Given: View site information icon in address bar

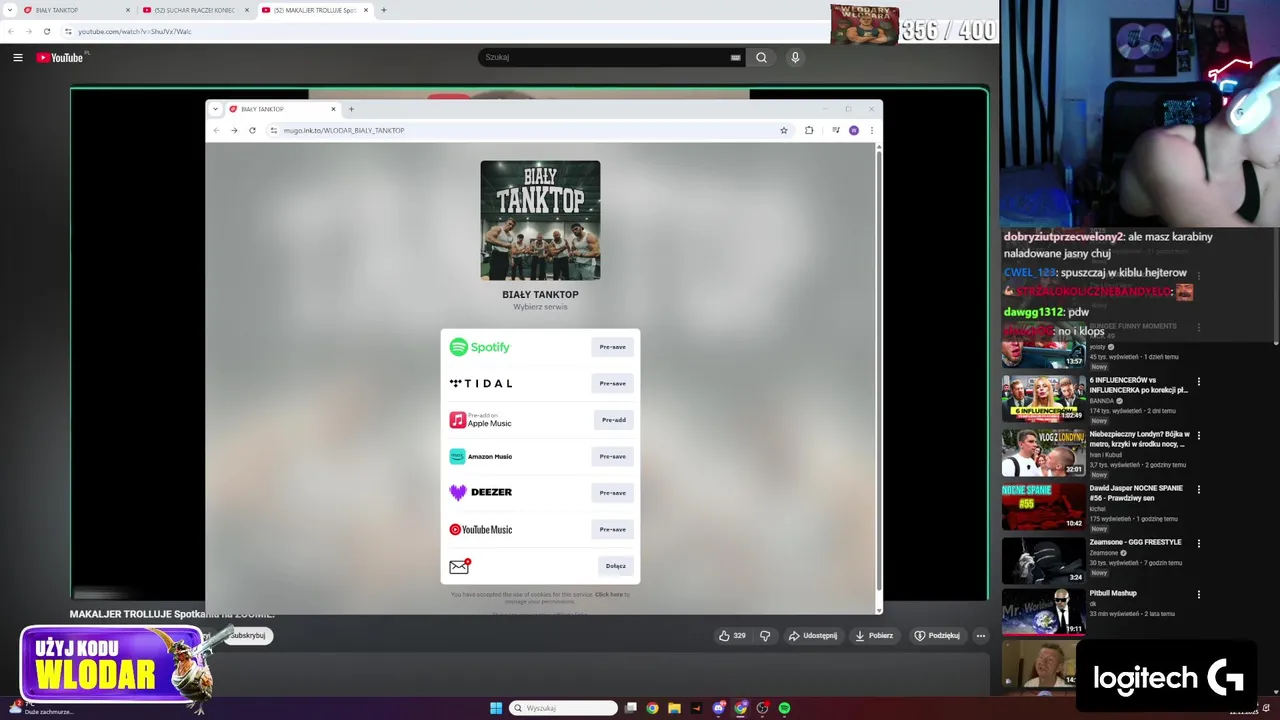Looking at the screenshot, I should coord(68,31).
